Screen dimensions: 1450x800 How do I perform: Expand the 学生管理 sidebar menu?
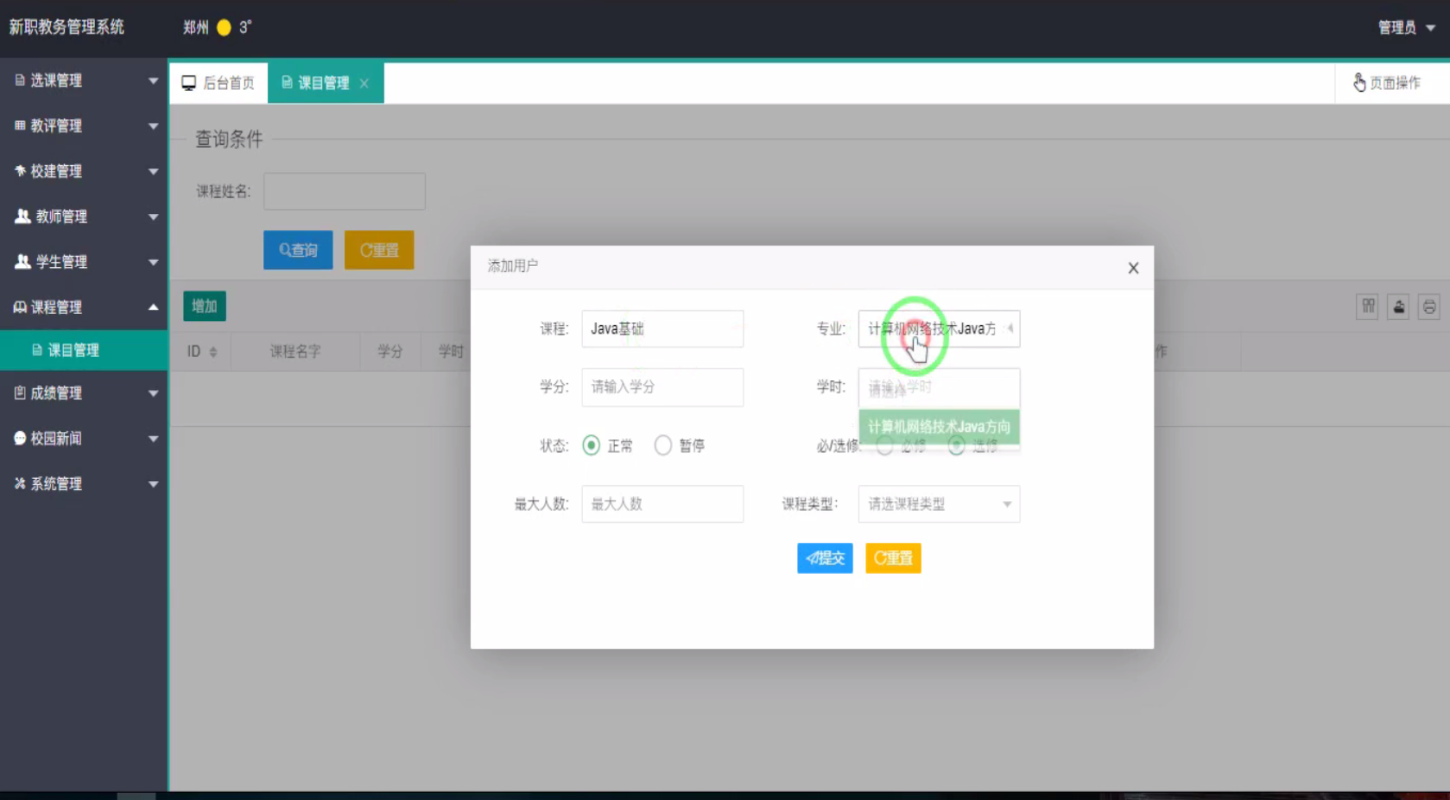(x=84, y=262)
